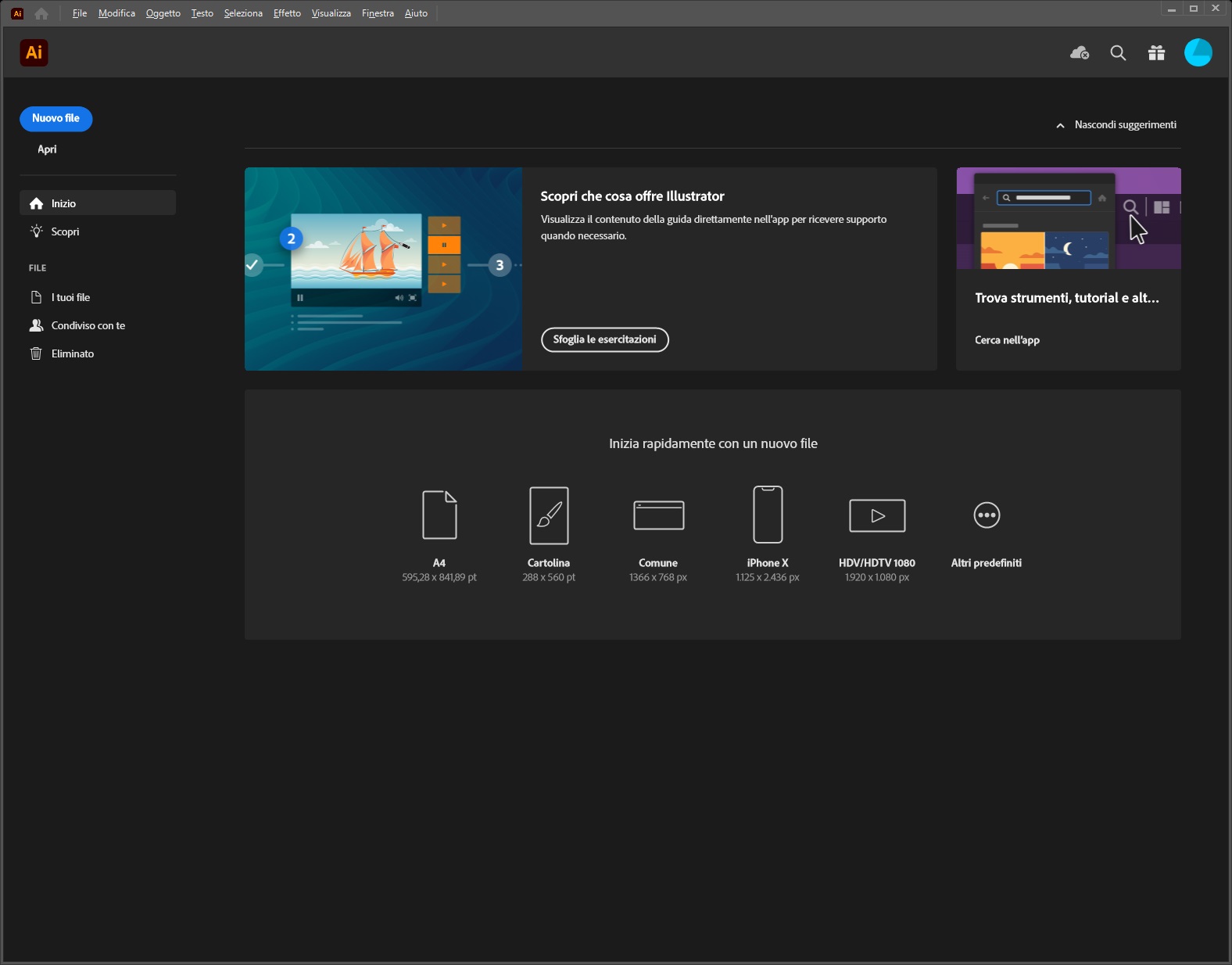Viewport: 1232px width, 965px height.
Task: Open the What's New gift icon
Action: 1156,52
